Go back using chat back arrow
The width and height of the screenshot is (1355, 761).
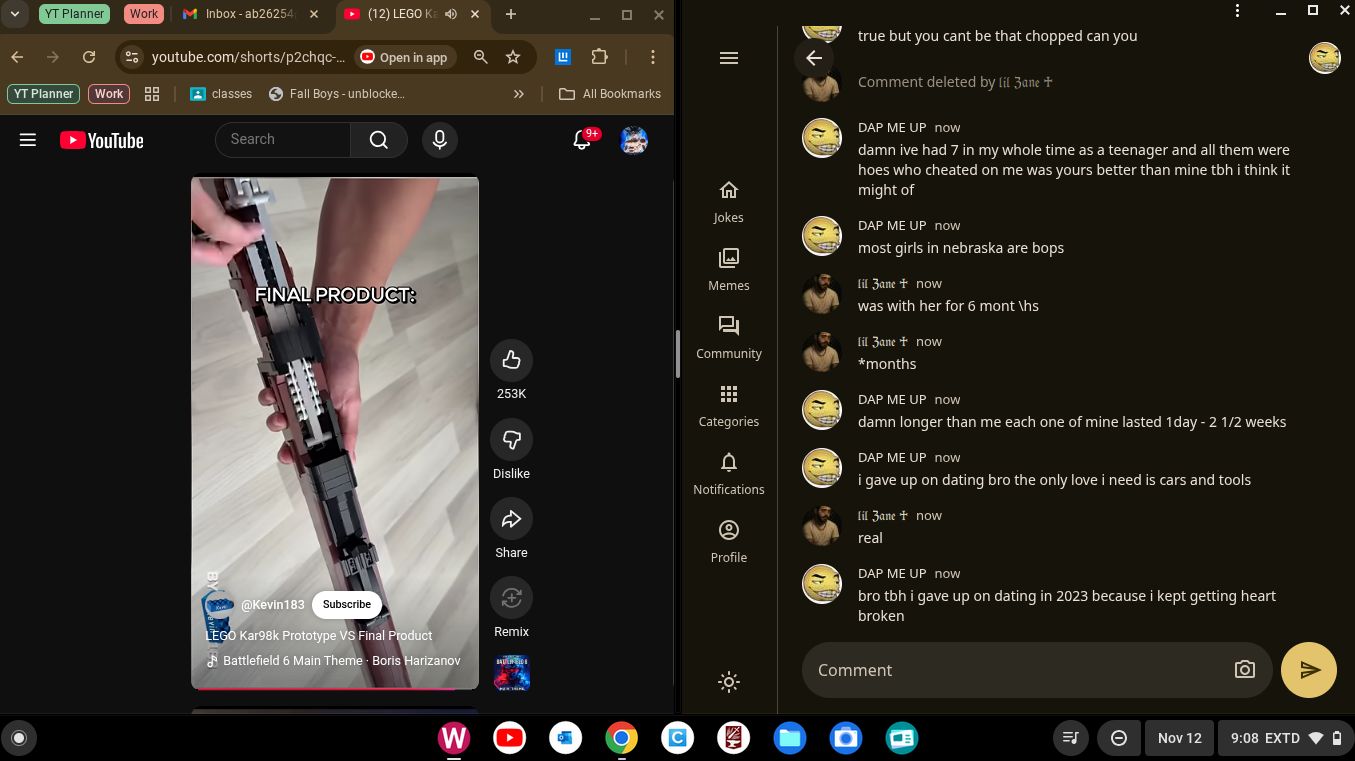pyautogui.click(x=814, y=58)
